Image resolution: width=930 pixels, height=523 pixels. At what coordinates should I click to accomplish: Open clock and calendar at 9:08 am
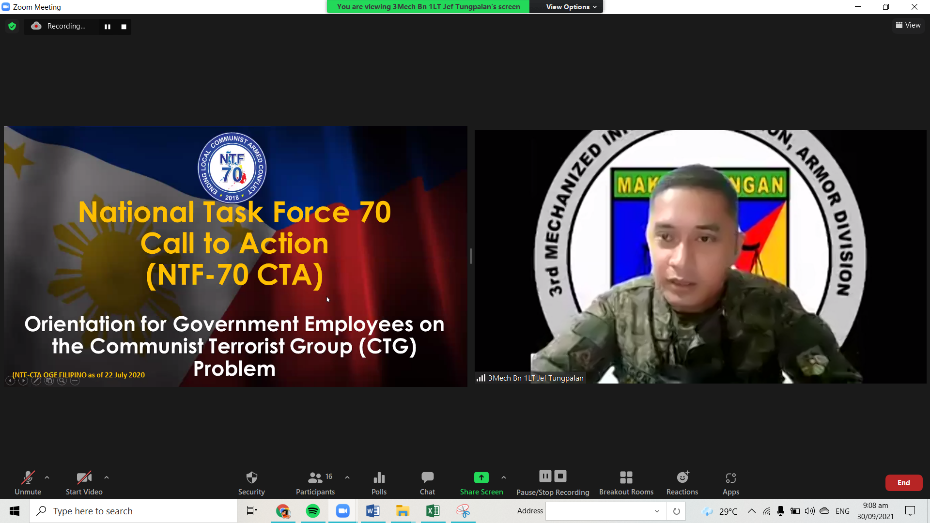click(875, 511)
